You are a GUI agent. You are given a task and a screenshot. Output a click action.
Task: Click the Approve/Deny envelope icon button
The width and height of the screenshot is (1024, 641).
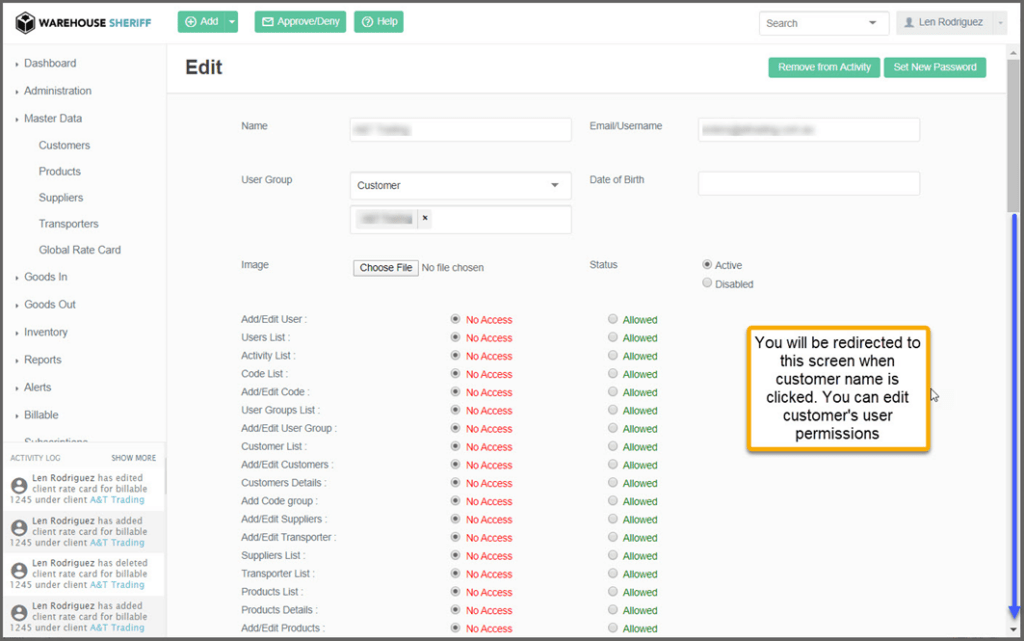click(x=300, y=22)
